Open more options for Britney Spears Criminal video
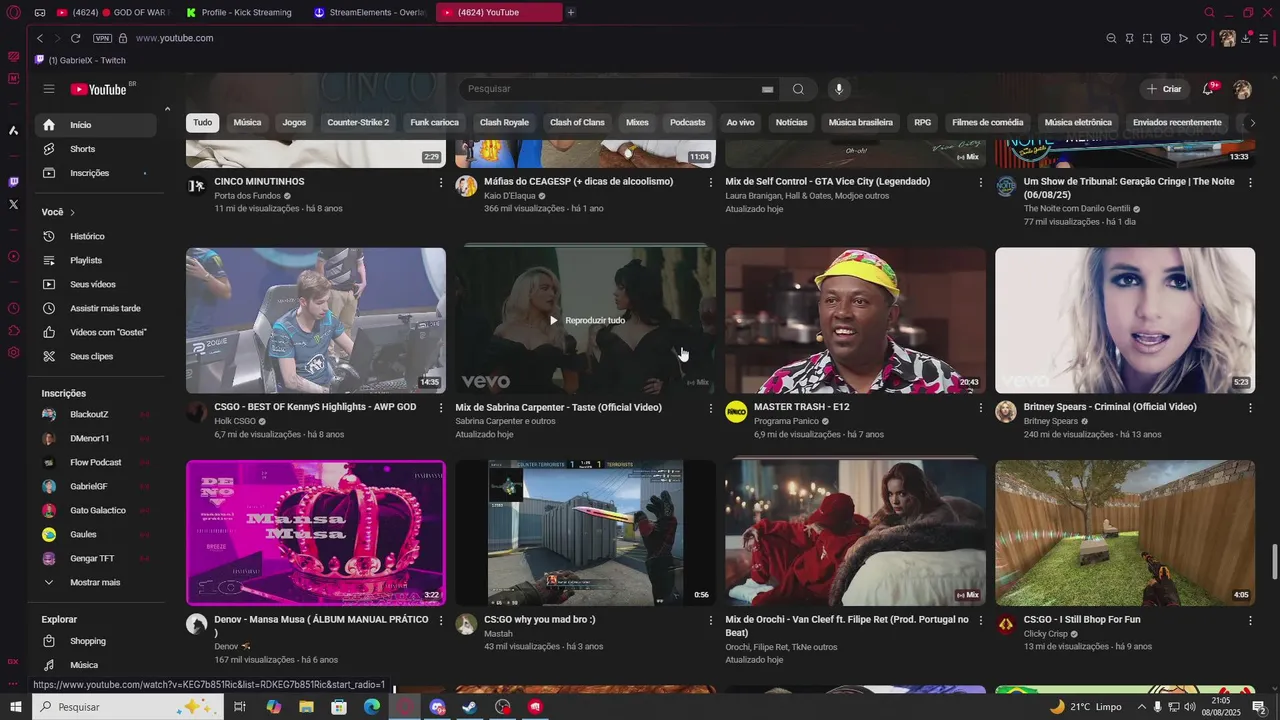The image size is (1280, 720). tap(1250, 408)
